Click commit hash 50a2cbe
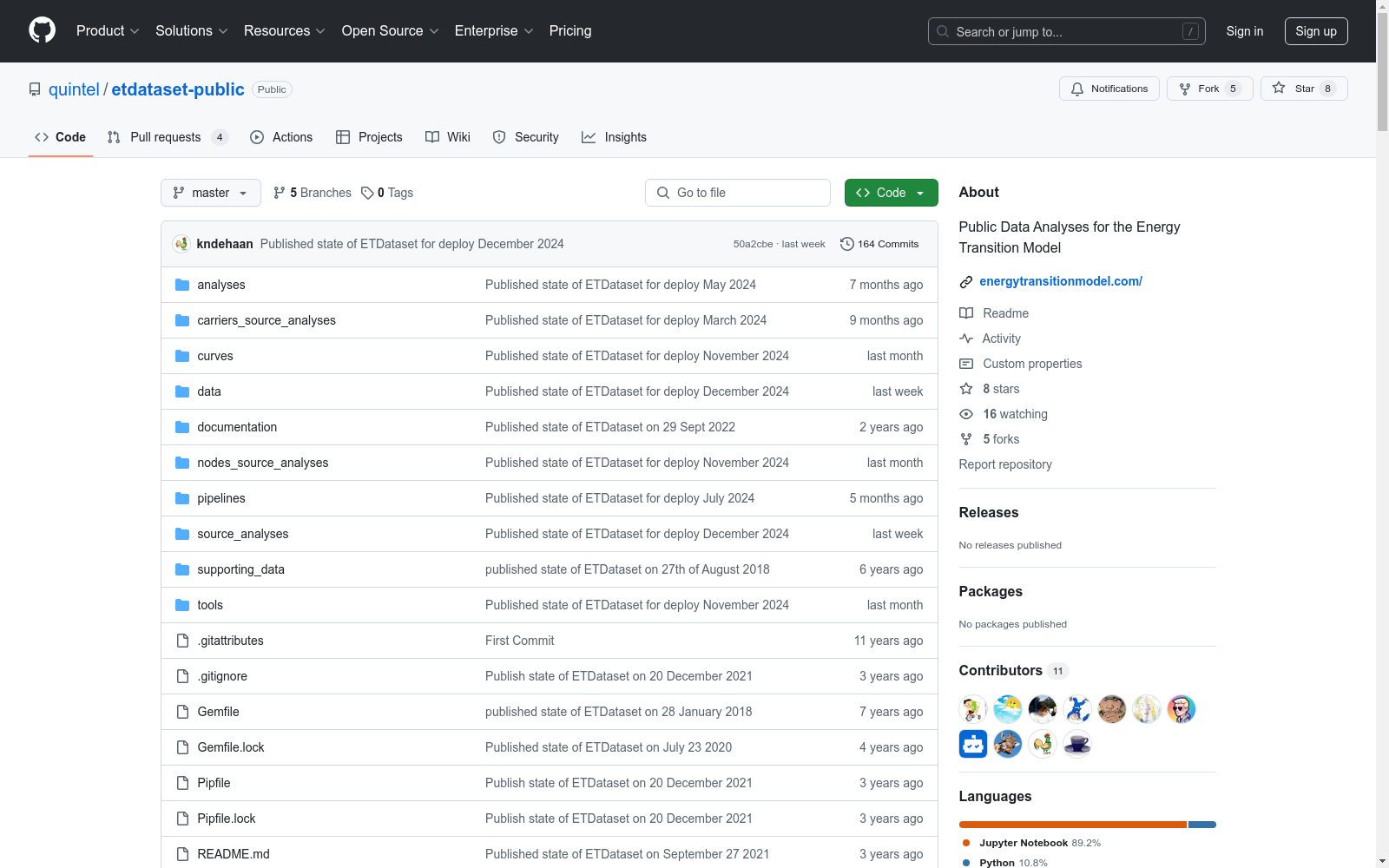 (x=753, y=244)
